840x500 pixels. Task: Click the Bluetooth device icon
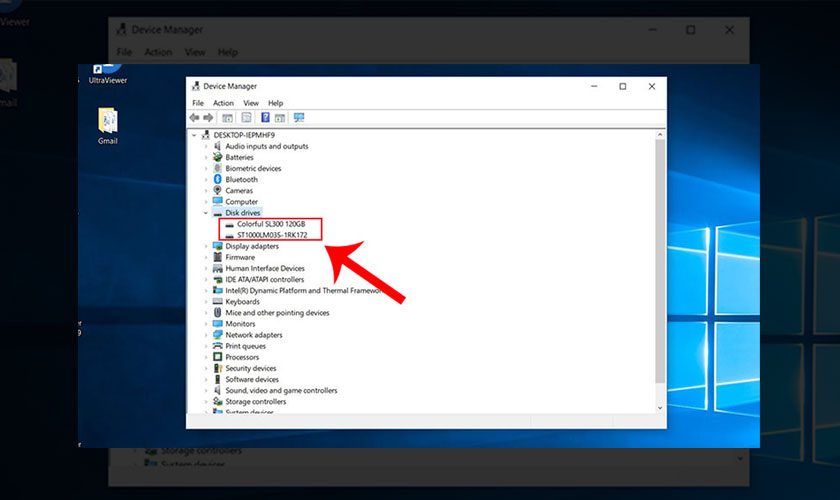217,180
